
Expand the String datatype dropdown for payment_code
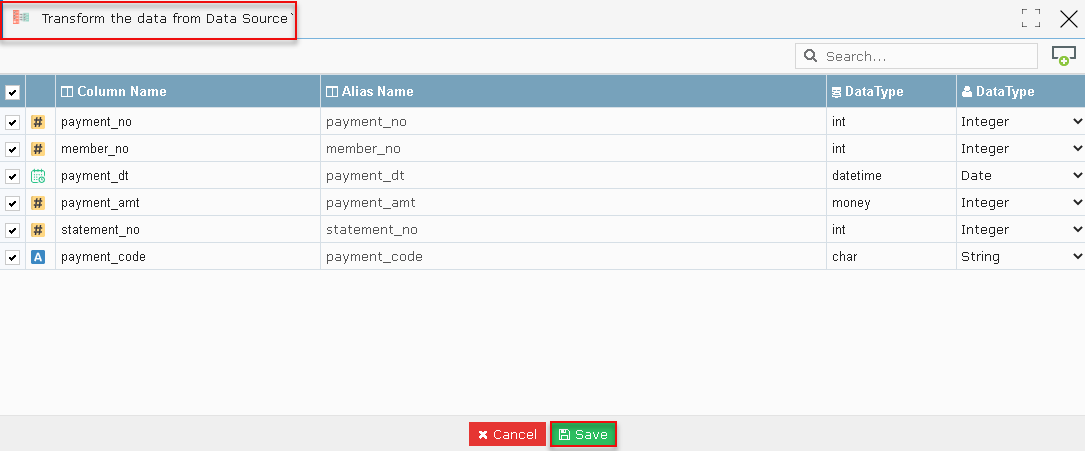(1021, 257)
